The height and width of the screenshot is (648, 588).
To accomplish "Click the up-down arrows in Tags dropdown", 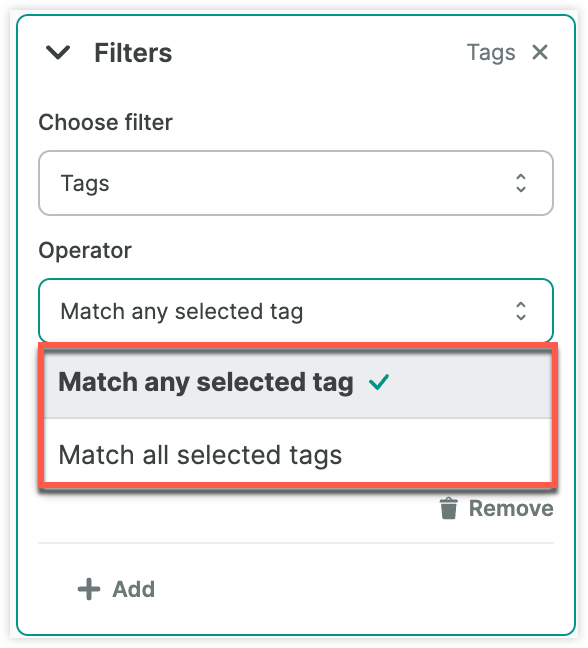I will 521,183.
